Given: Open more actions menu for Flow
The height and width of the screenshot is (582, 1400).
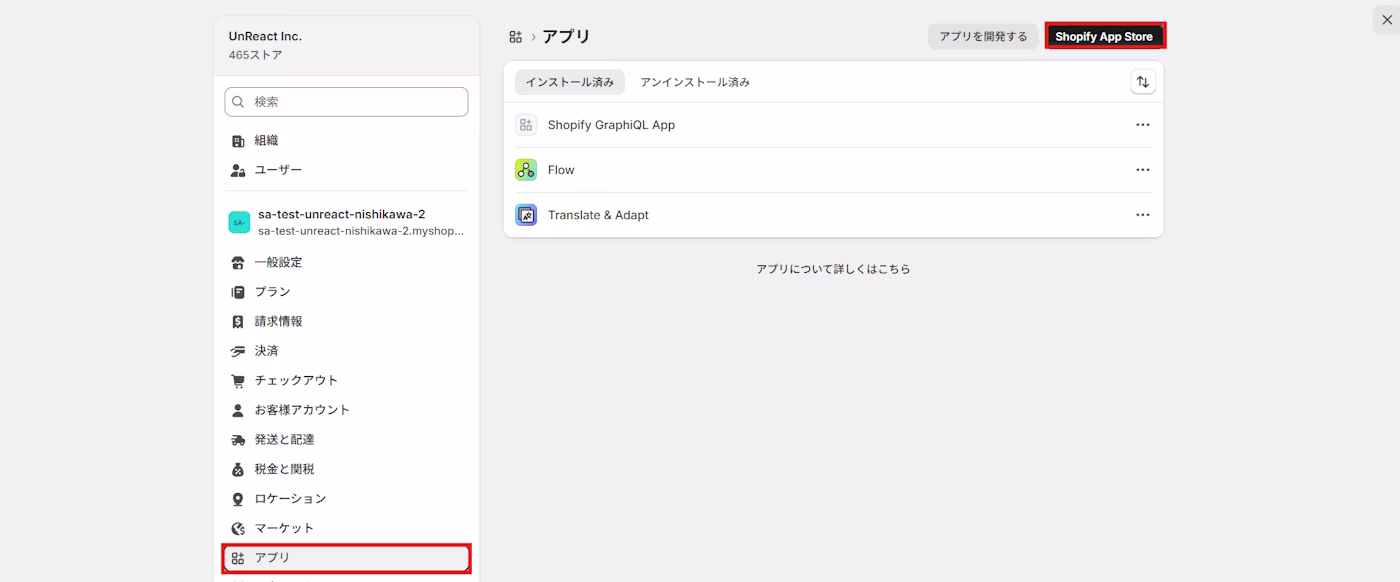Looking at the screenshot, I should click(1143, 170).
